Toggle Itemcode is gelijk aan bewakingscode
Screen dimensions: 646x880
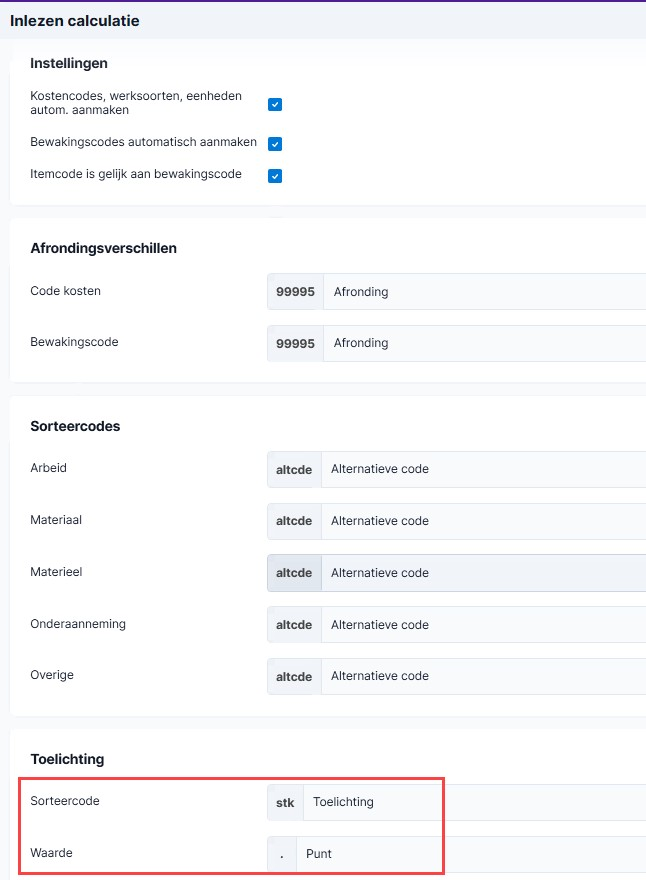pyautogui.click(x=275, y=176)
